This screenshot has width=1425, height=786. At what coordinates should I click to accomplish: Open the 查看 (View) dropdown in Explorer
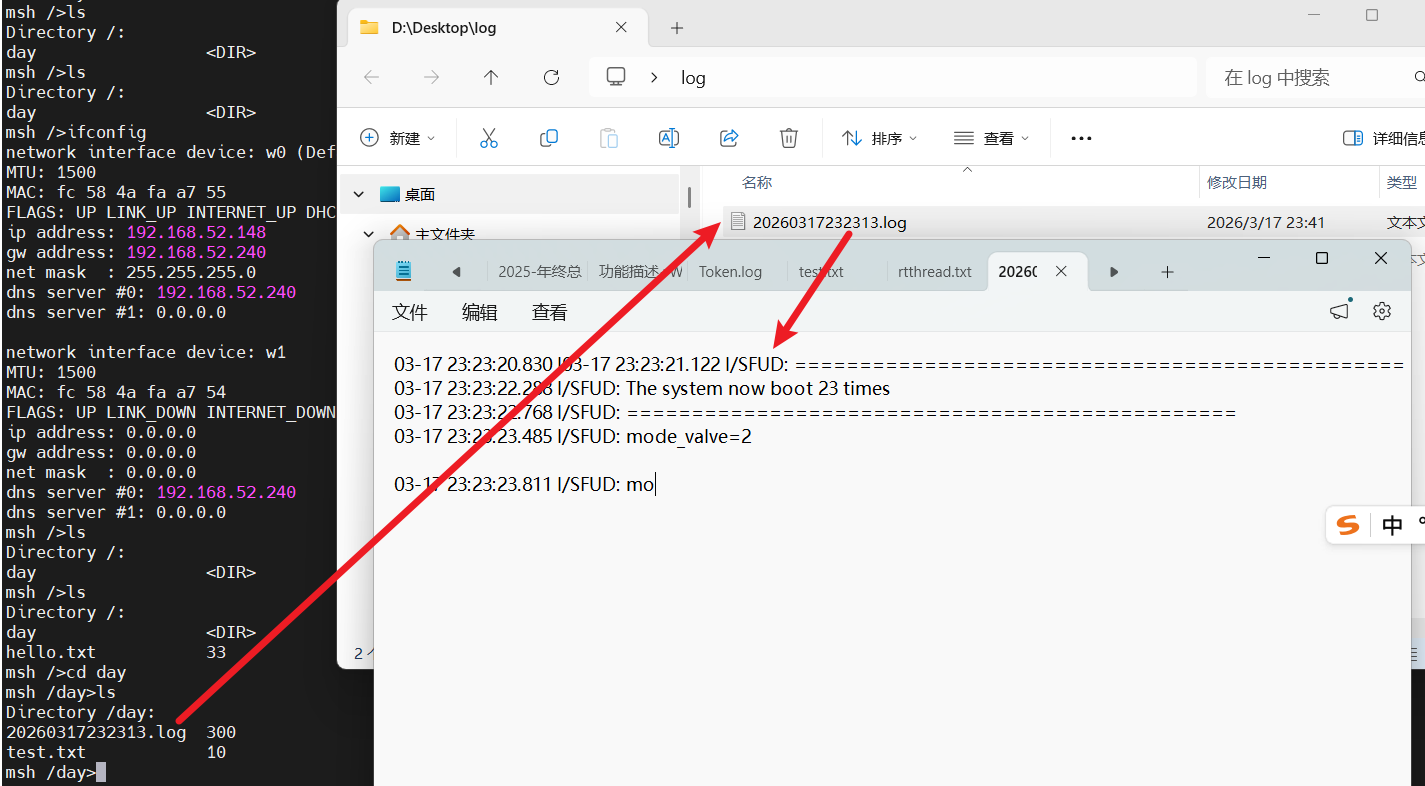(x=991, y=138)
